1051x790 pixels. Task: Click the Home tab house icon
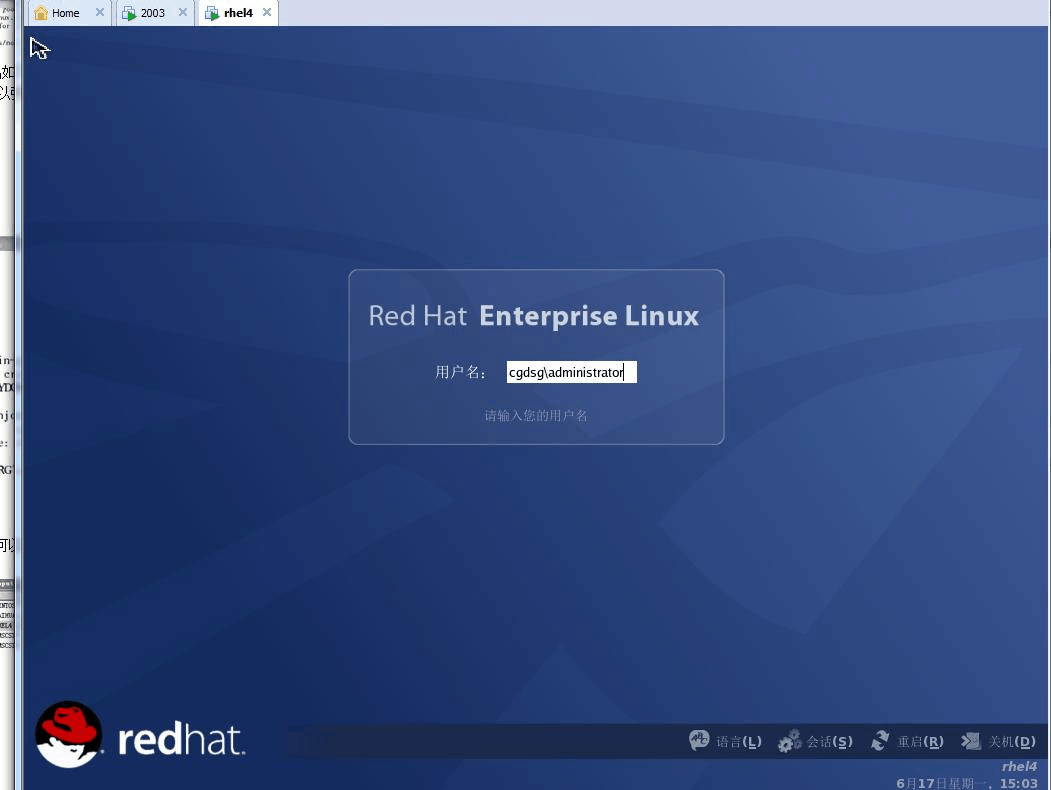tap(41, 13)
